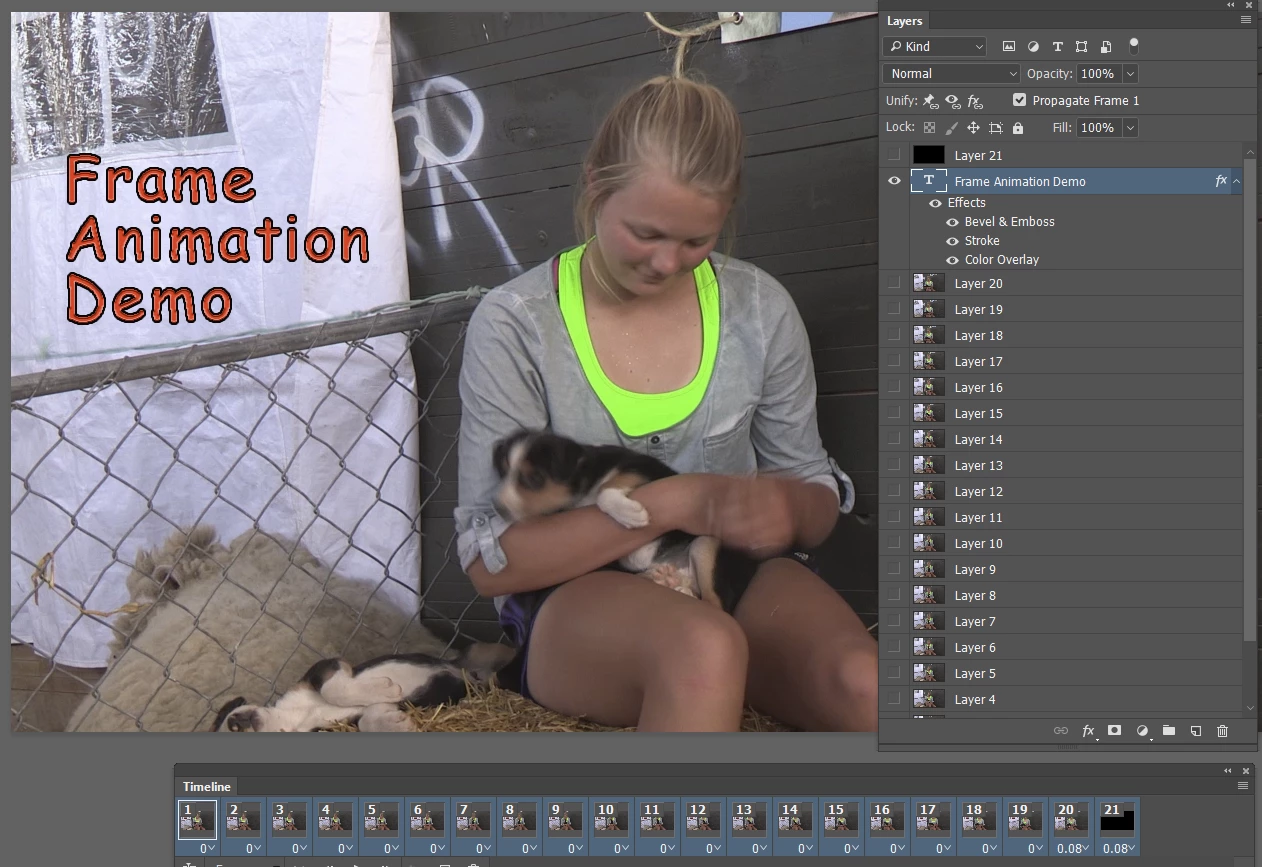
Task: Click Link layers icon at panel bottom
Action: tap(1061, 731)
